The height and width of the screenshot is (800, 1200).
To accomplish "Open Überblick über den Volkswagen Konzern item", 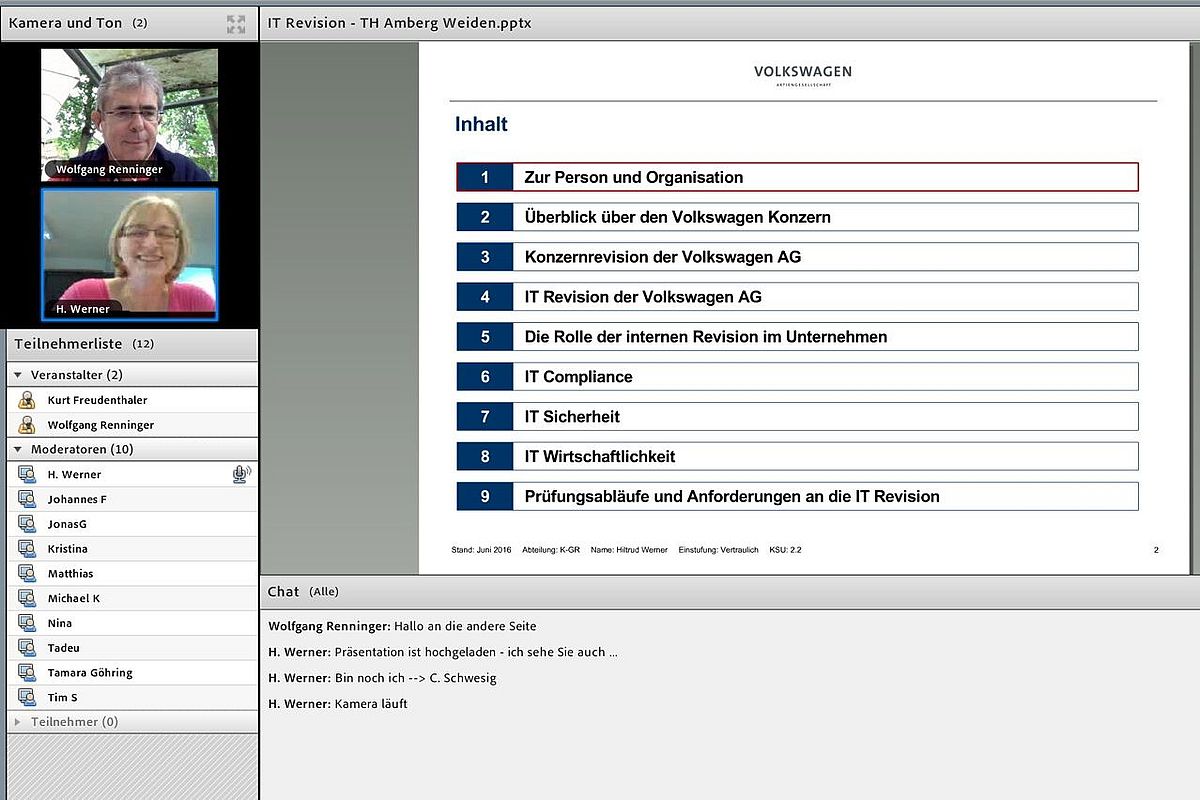I will 797,217.
